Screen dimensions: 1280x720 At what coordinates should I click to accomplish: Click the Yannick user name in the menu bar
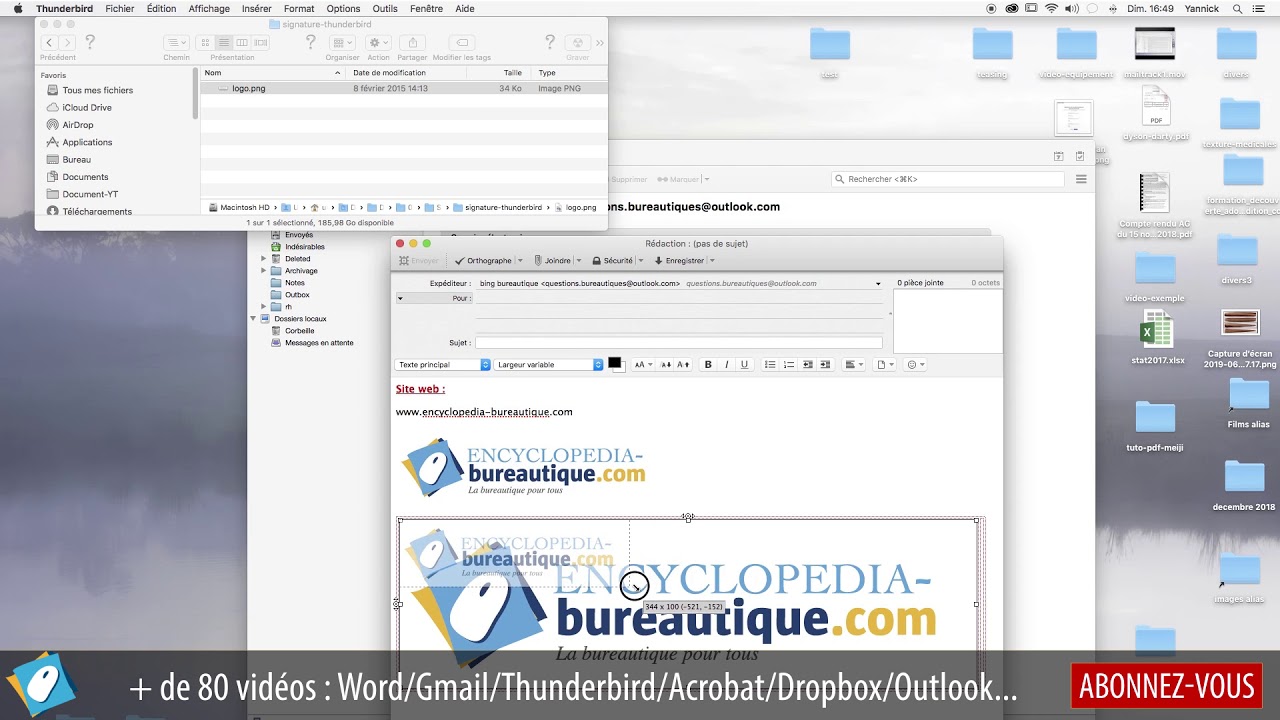coord(1202,8)
